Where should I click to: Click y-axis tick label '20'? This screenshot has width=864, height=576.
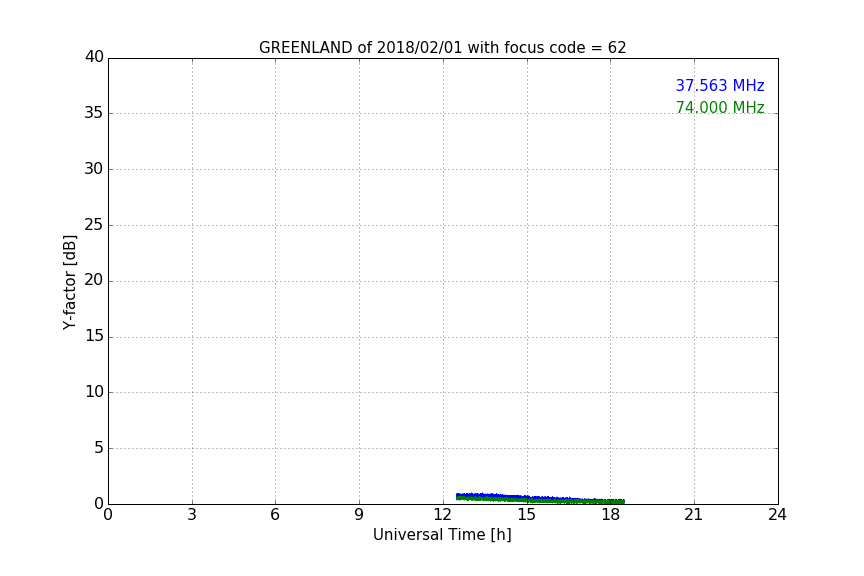(94, 280)
